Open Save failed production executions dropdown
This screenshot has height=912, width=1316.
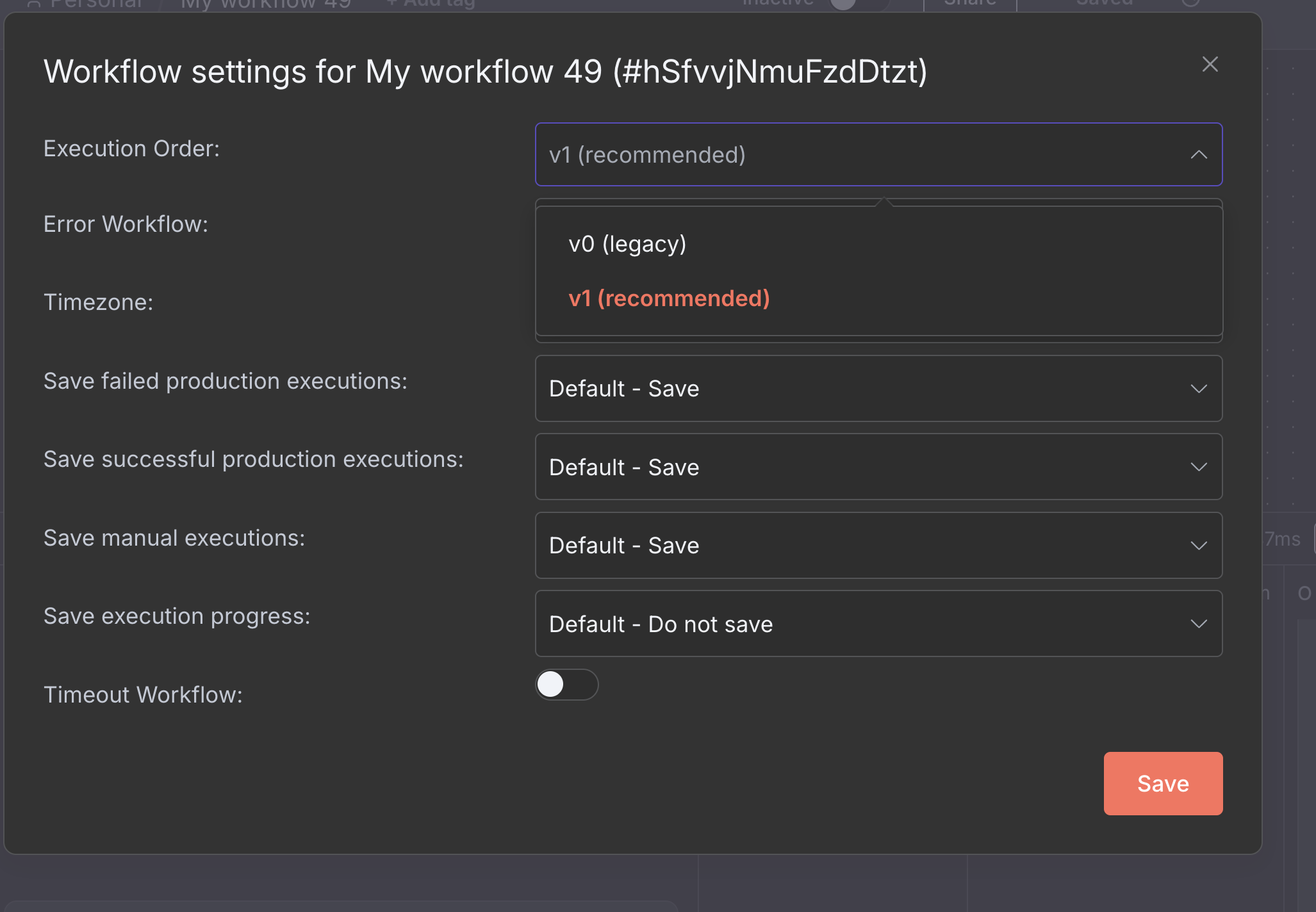[878, 389]
